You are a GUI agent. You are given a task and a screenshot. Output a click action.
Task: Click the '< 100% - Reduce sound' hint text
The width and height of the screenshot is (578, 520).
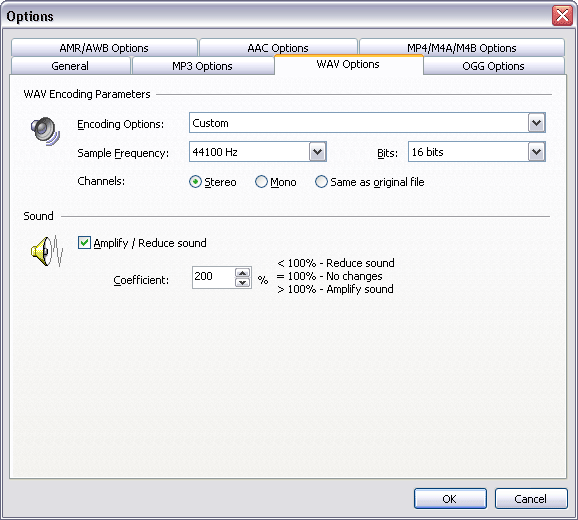click(336, 263)
